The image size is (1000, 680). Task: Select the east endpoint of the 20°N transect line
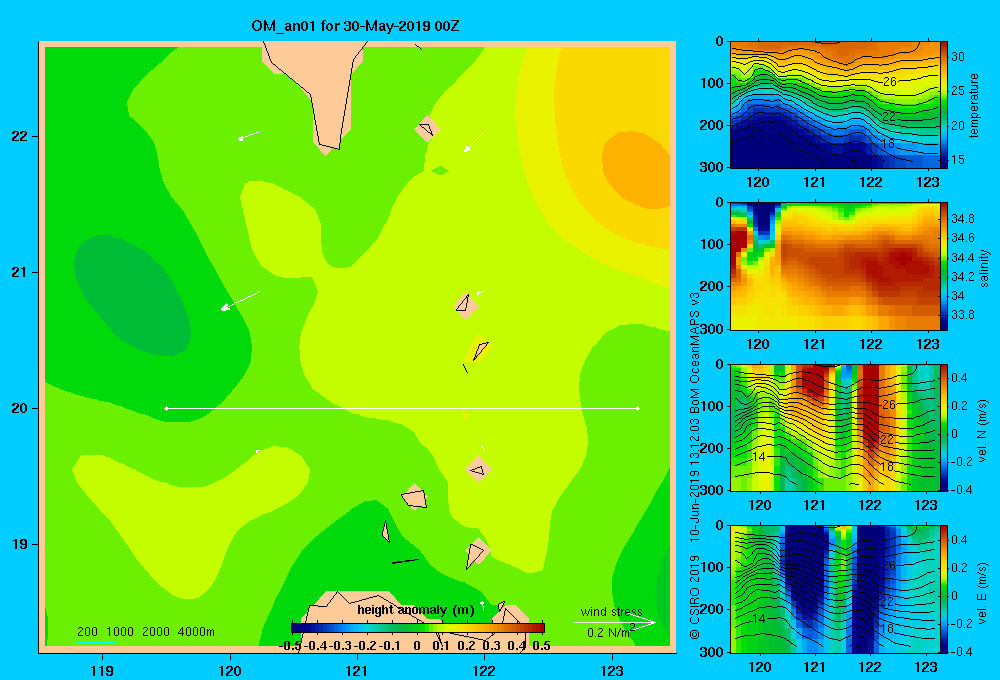point(638,408)
